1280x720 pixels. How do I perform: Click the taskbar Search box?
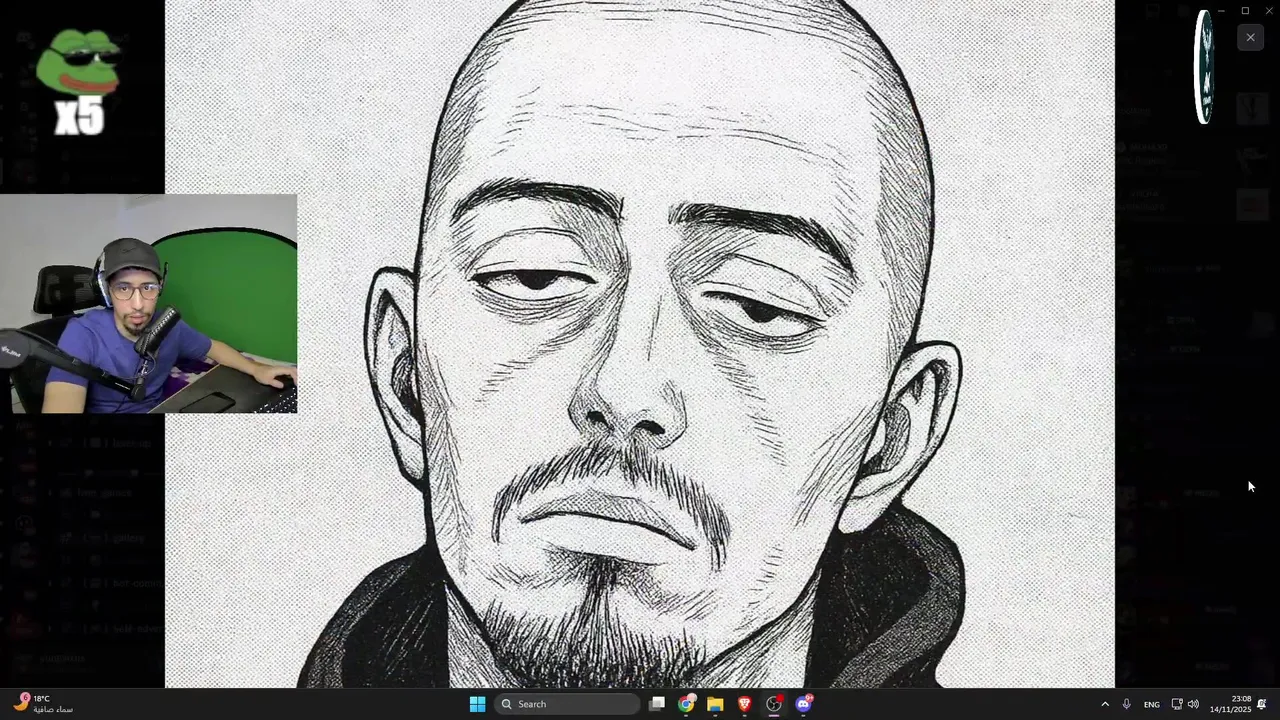pos(568,704)
